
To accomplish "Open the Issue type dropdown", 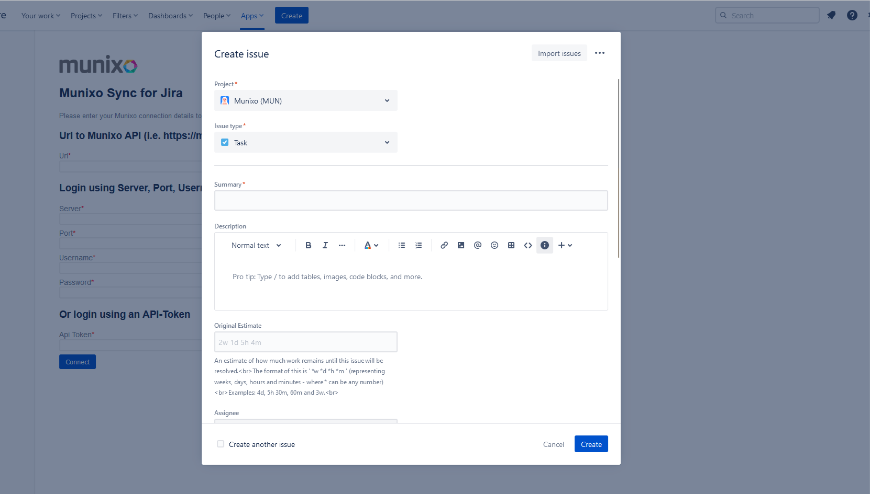I will 306,143.
